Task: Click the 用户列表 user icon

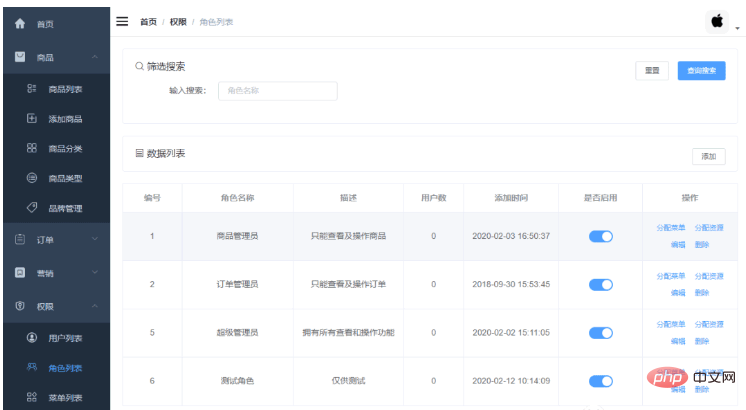Action: tap(31, 338)
